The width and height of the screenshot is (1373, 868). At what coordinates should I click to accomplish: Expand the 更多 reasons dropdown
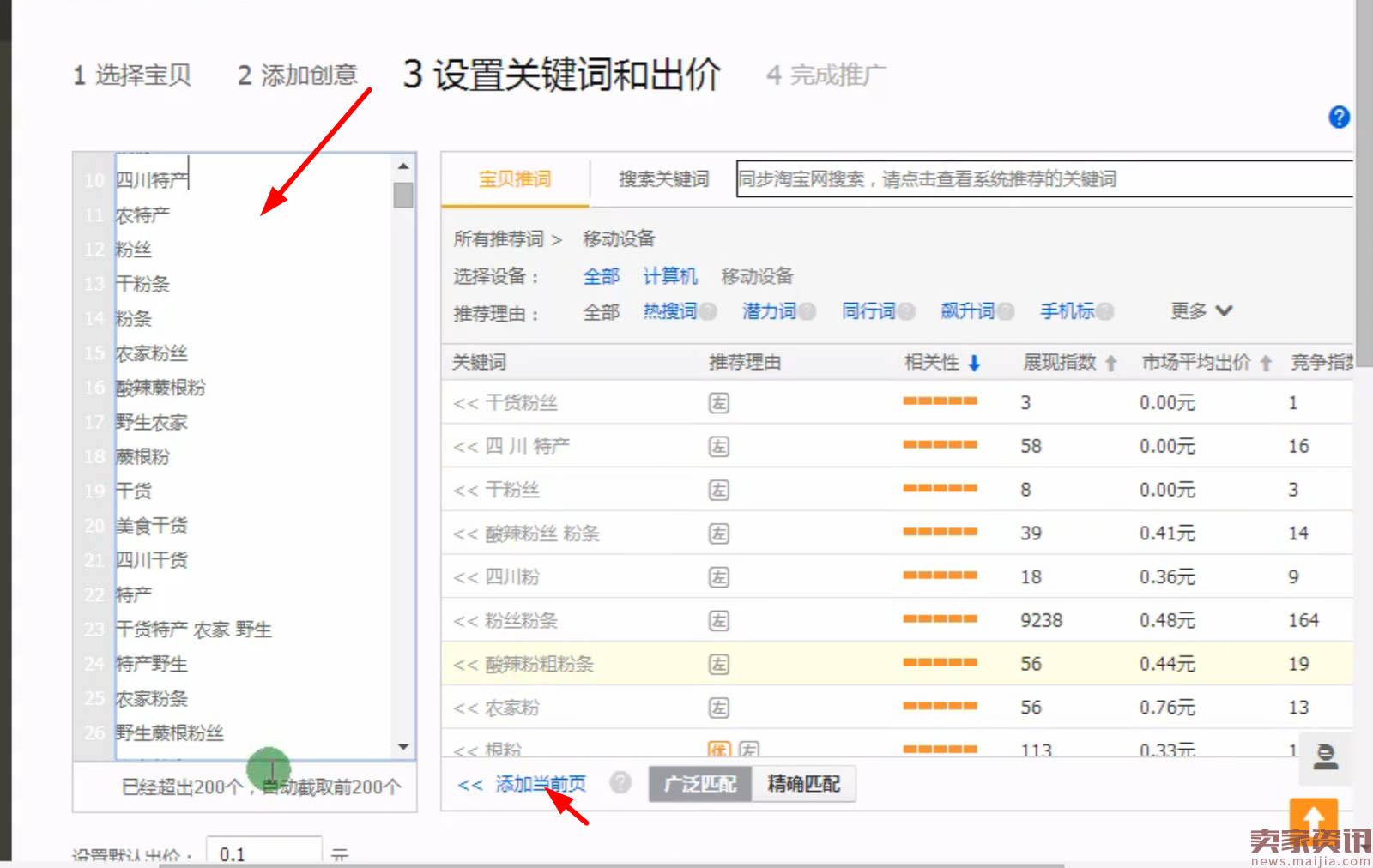pos(1201,311)
